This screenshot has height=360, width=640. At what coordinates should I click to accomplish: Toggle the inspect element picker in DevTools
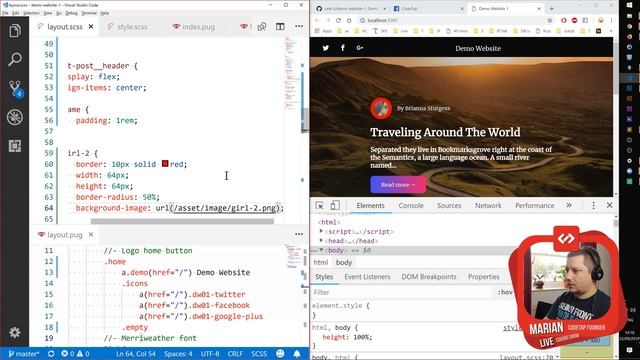[319, 205]
